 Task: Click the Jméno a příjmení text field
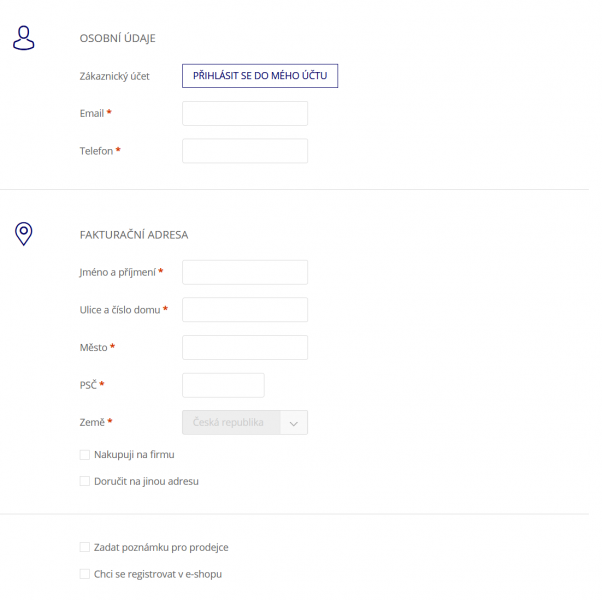(245, 272)
